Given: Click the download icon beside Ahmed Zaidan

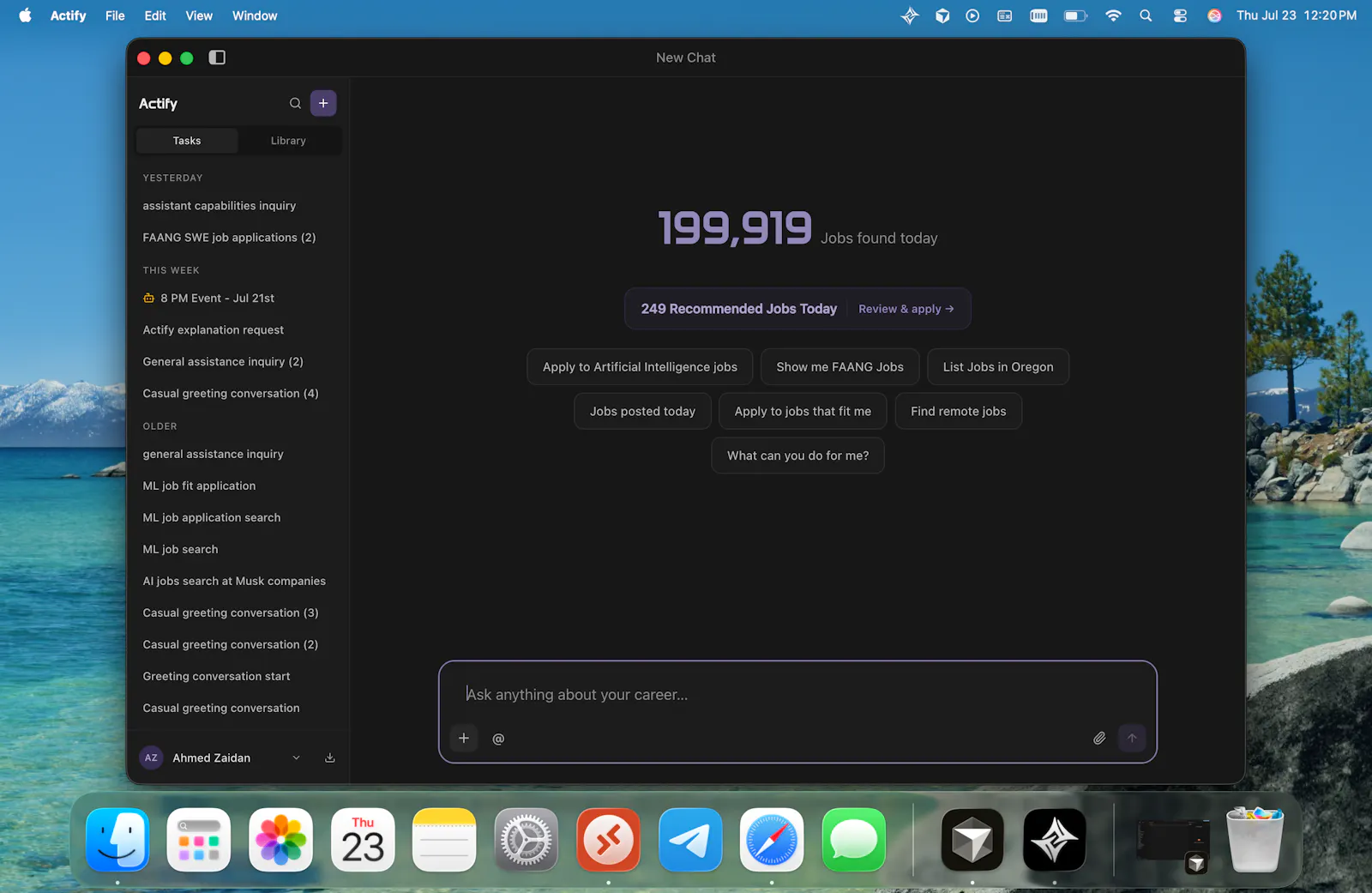Looking at the screenshot, I should [x=330, y=757].
